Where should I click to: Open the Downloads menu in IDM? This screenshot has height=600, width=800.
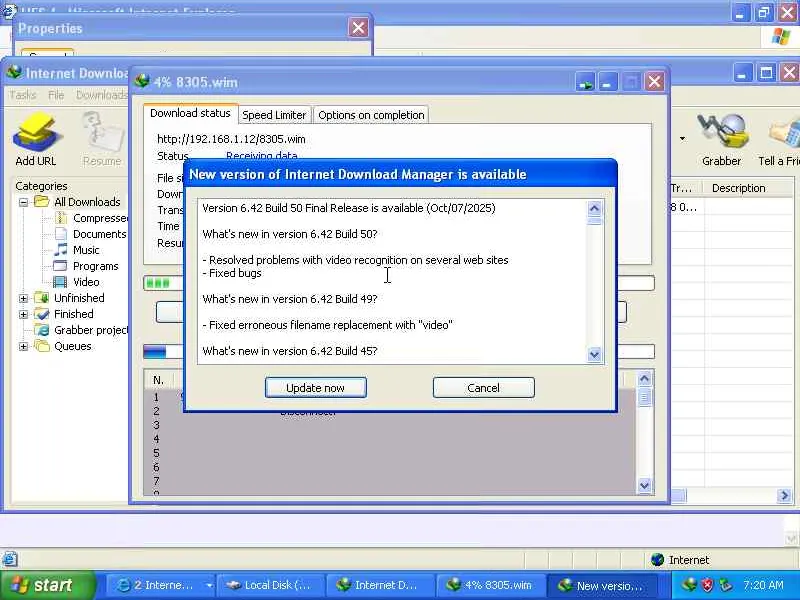[102, 95]
